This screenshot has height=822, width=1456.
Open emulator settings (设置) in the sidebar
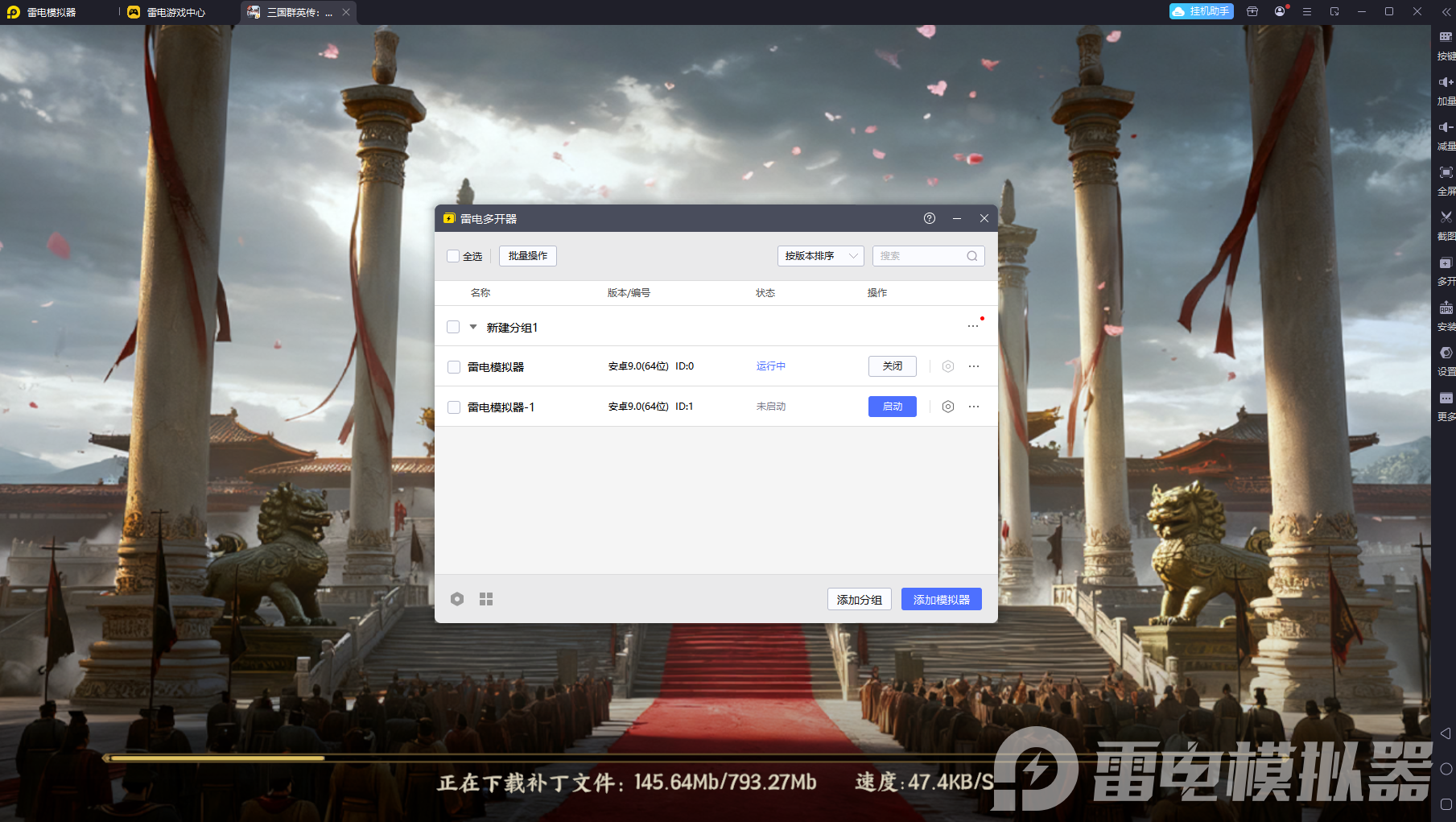pos(1446,353)
